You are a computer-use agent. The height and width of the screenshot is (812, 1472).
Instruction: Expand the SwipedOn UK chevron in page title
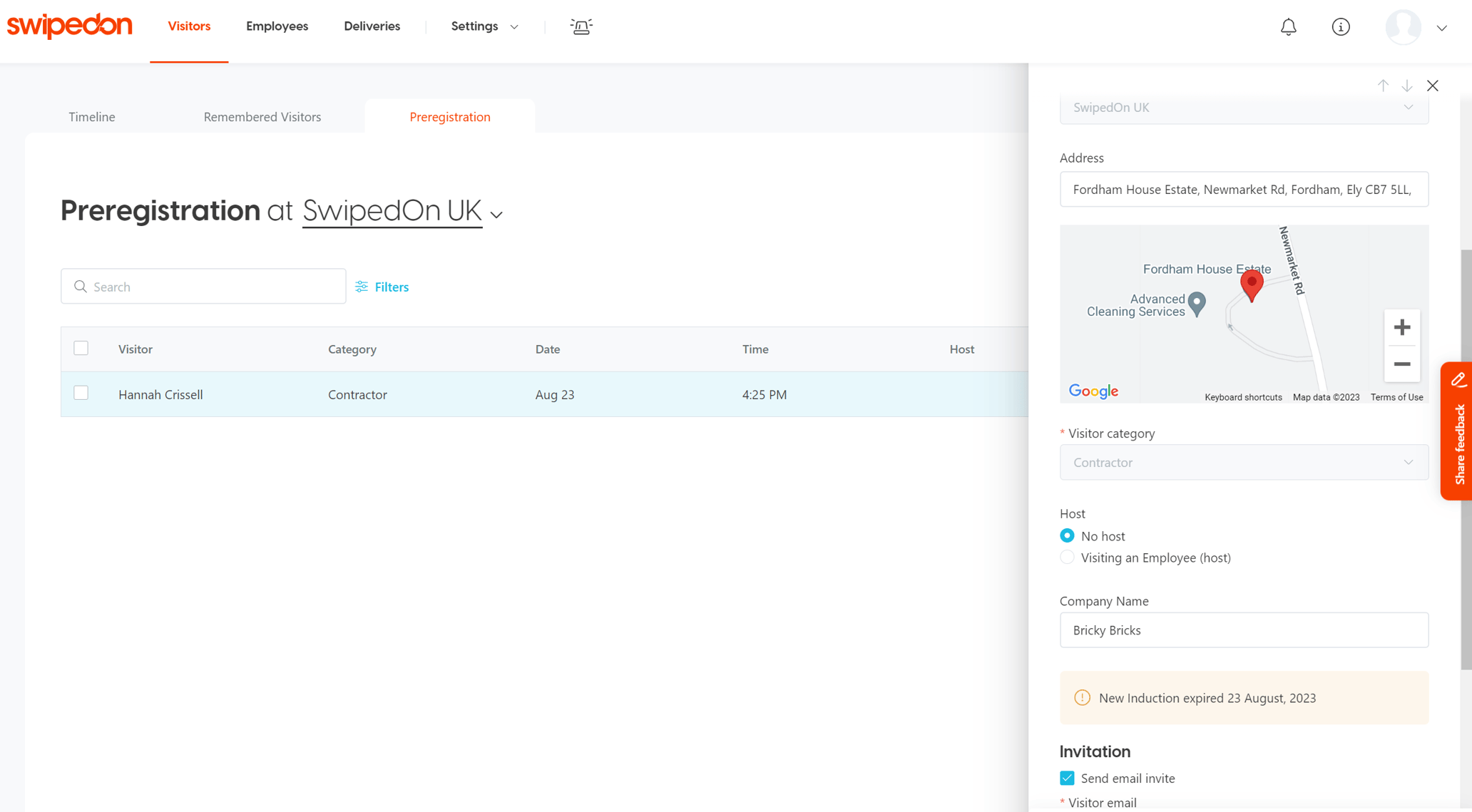[496, 214]
